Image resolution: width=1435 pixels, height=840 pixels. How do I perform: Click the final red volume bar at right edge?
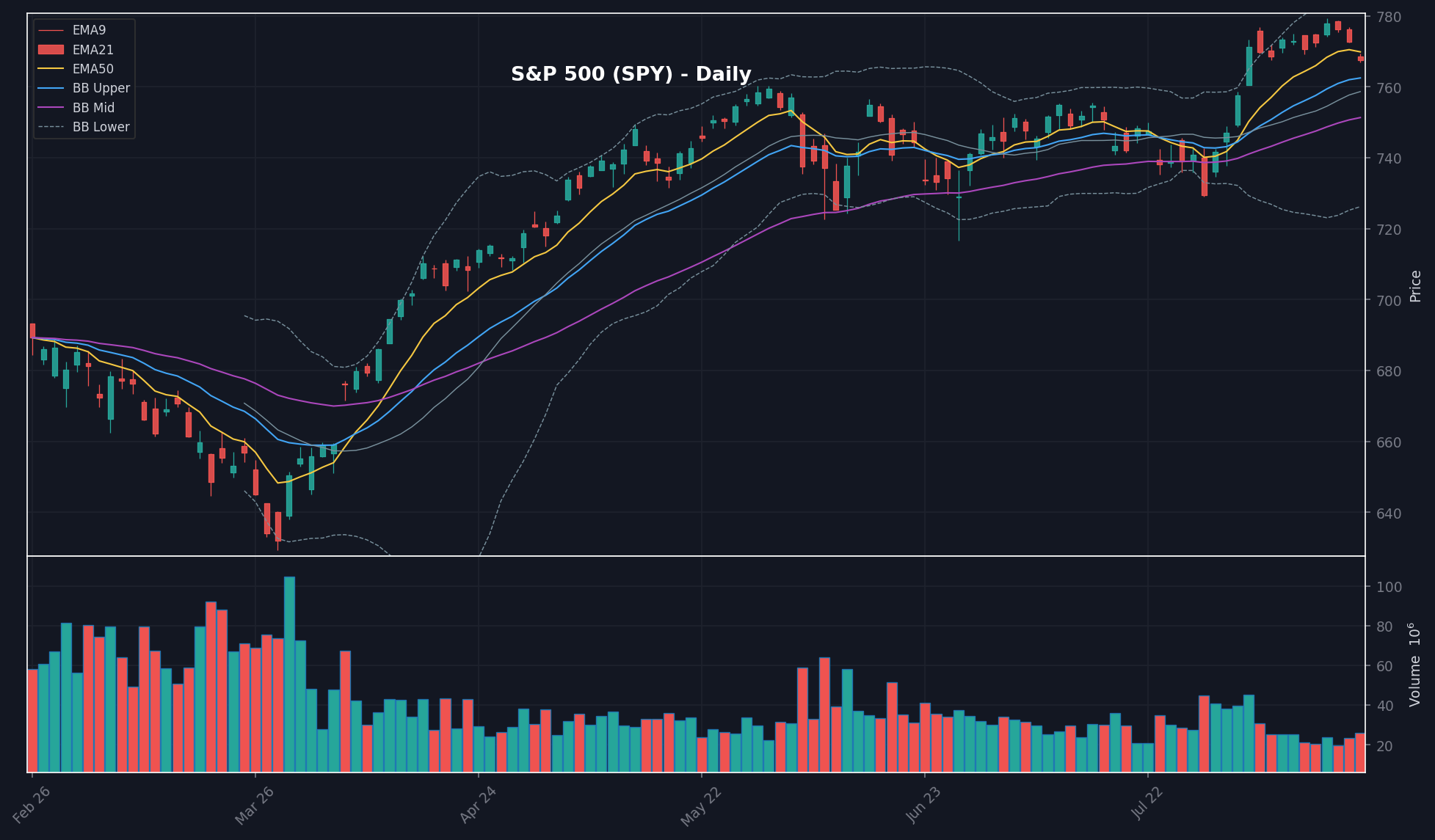pos(1360,753)
